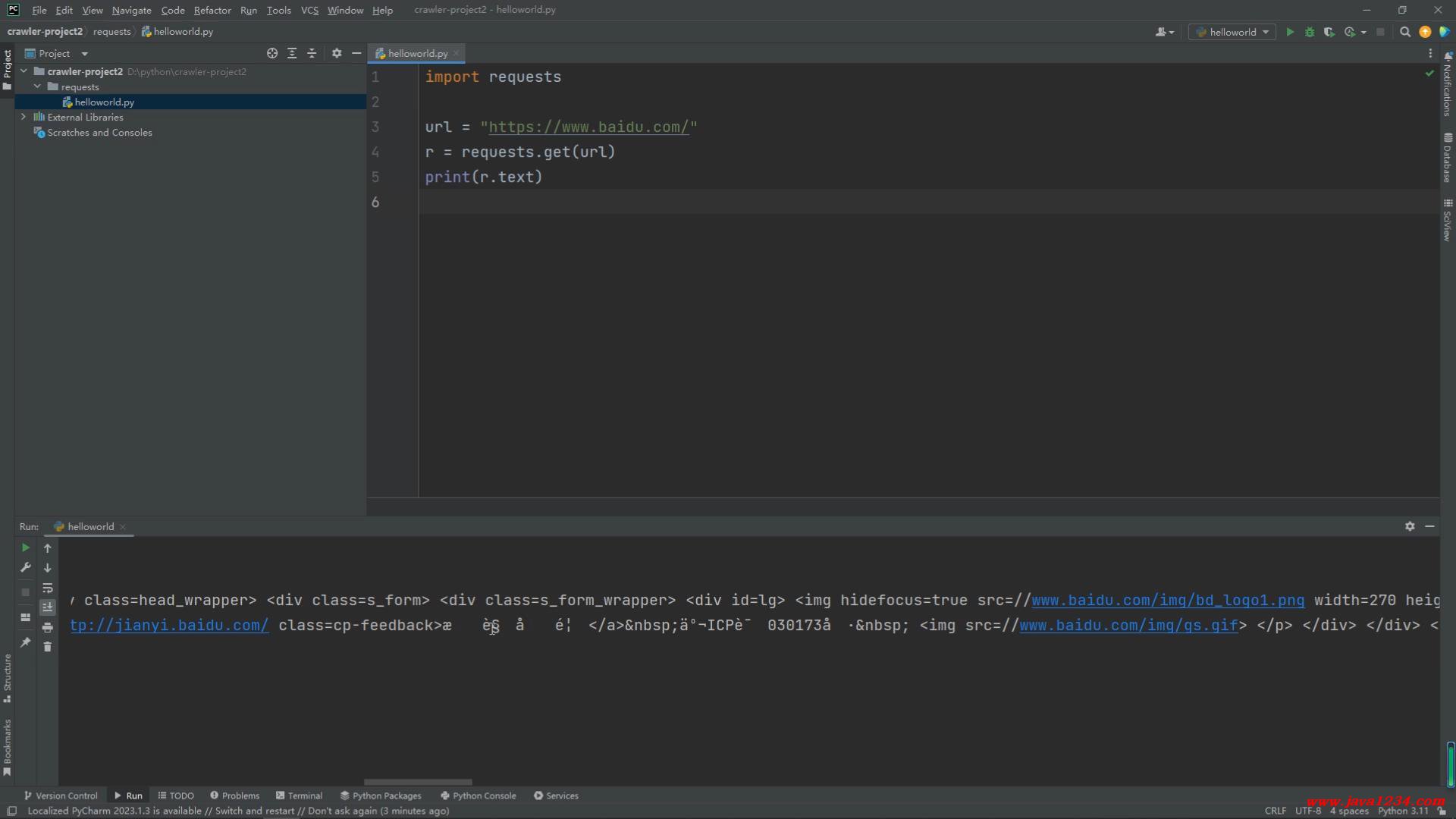1456x819 pixels.
Task: Hide the Project panel with the minus icon
Action: pyautogui.click(x=356, y=53)
